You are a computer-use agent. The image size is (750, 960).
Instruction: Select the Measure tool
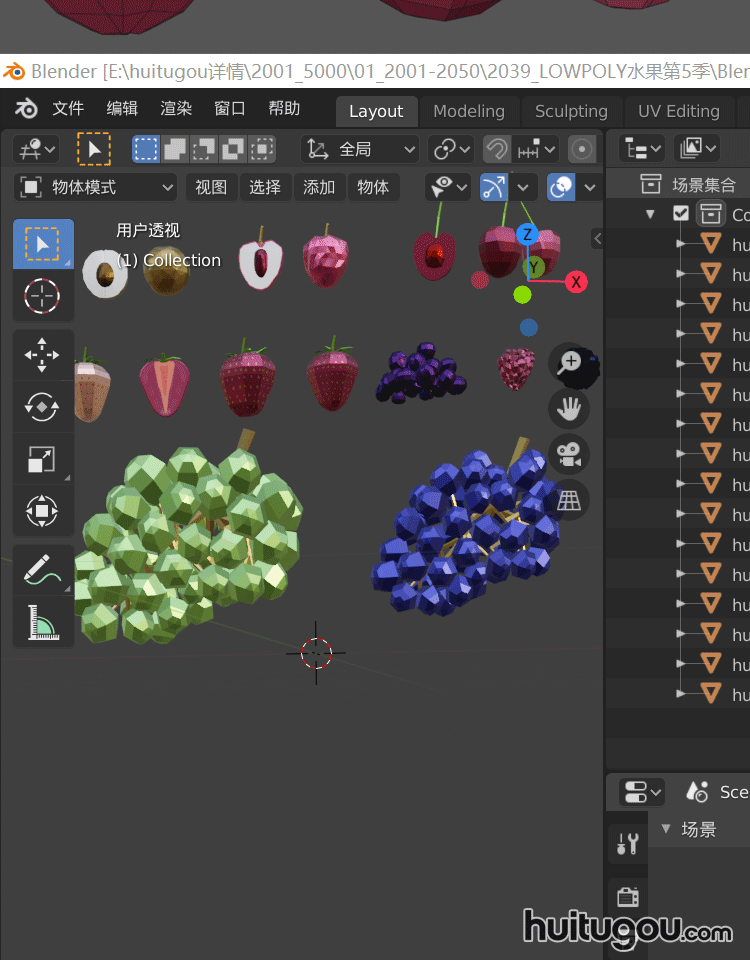42,622
